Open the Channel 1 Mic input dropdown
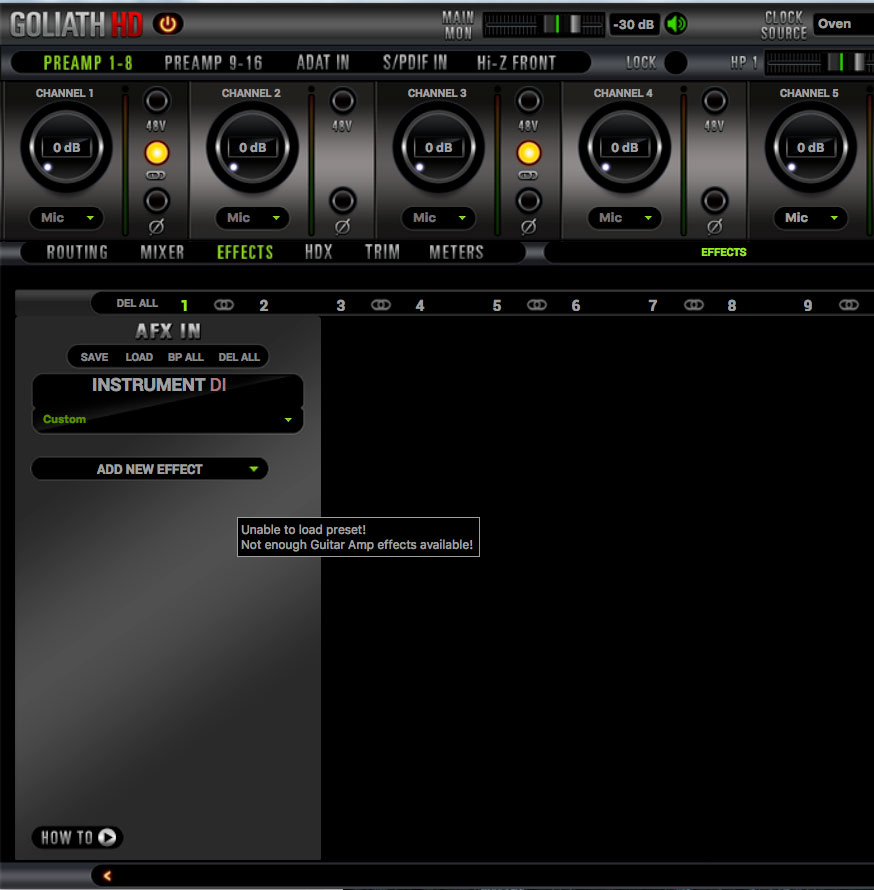This screenshot has height=890, width=874. pos(66,218)
